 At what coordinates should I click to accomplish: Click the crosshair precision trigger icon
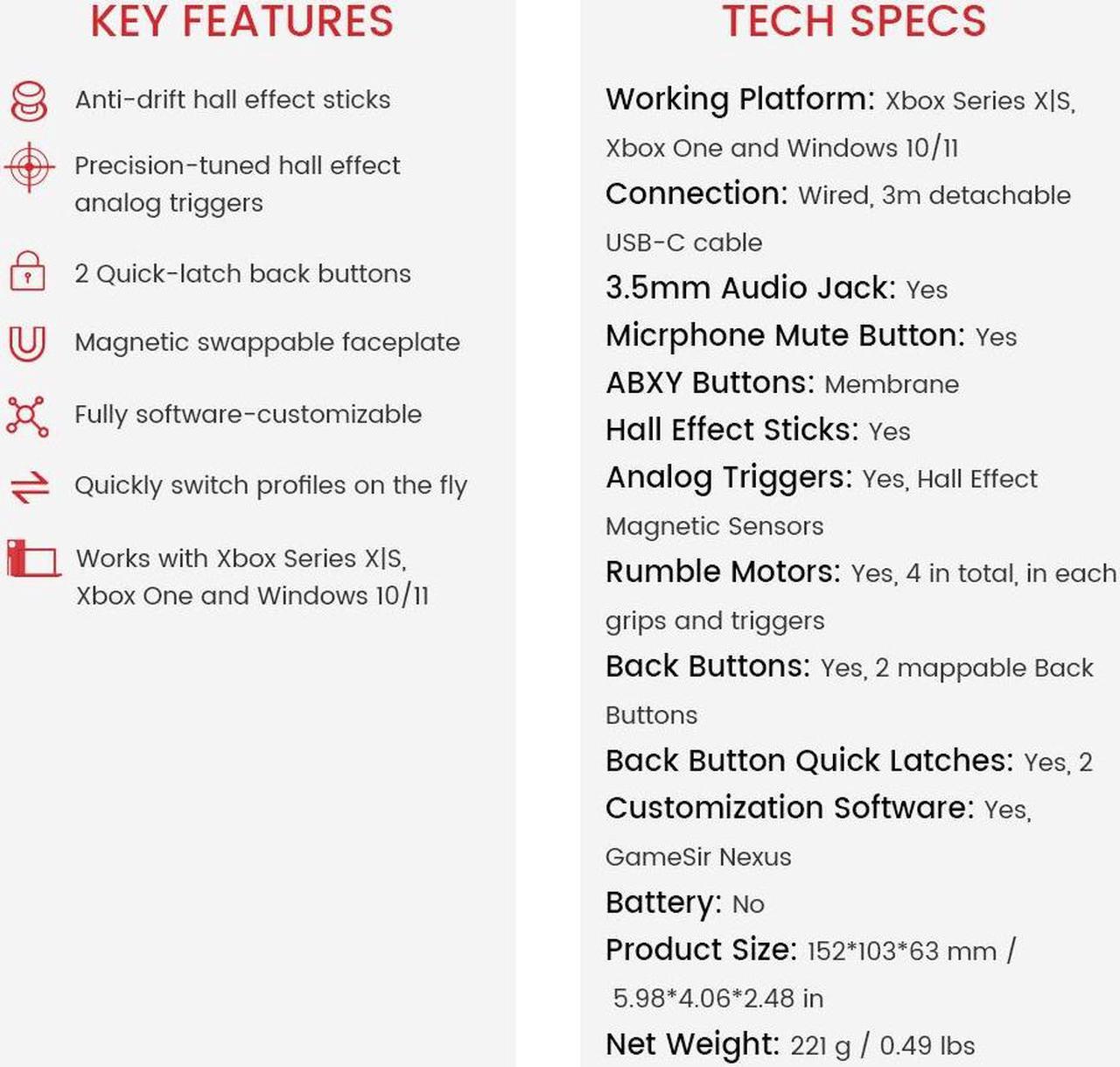point(30,166)
